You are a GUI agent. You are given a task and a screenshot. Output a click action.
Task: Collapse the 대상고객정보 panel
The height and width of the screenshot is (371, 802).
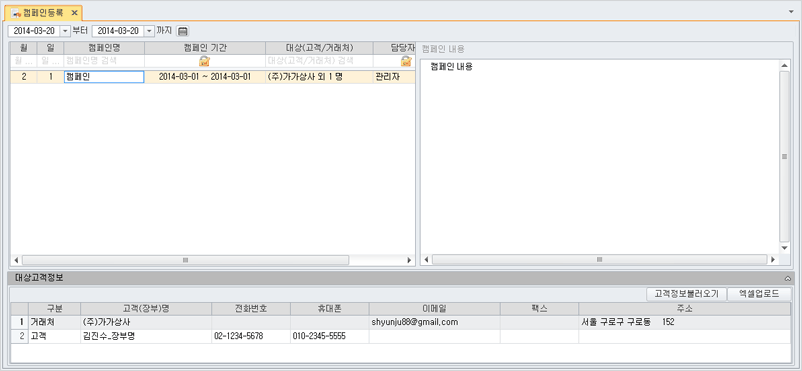pos(788,278)
